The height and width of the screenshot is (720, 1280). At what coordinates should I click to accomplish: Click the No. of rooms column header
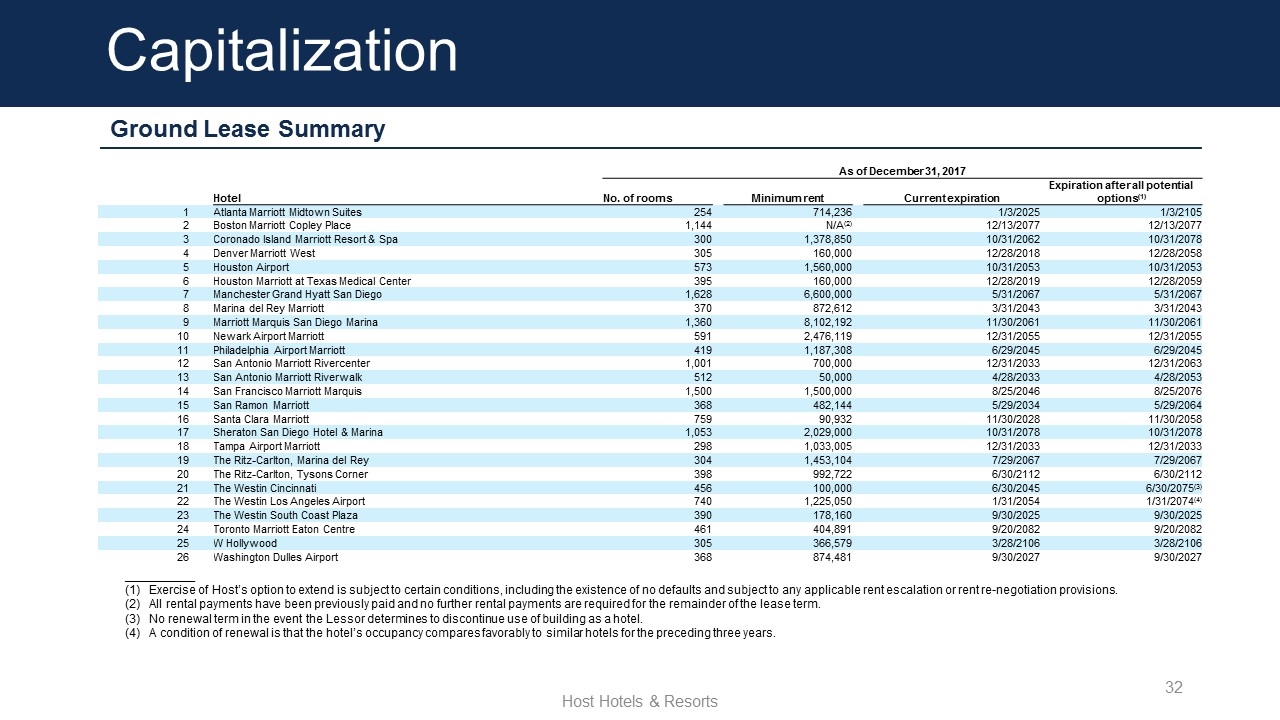638,198
